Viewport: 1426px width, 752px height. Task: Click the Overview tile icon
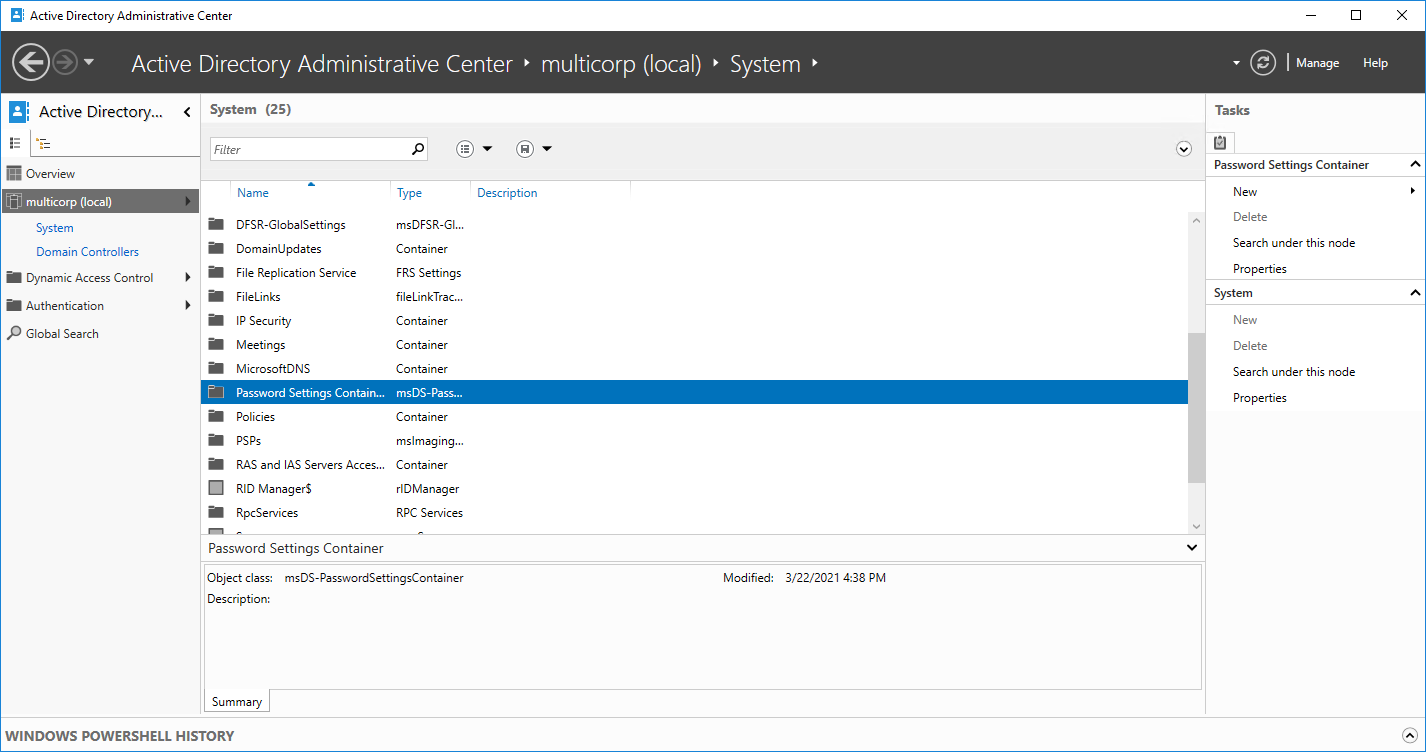click(14, 174)
